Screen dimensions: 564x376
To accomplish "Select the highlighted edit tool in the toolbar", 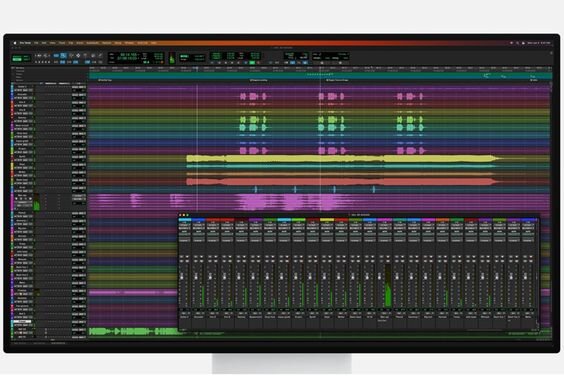I will coord(63,56).
